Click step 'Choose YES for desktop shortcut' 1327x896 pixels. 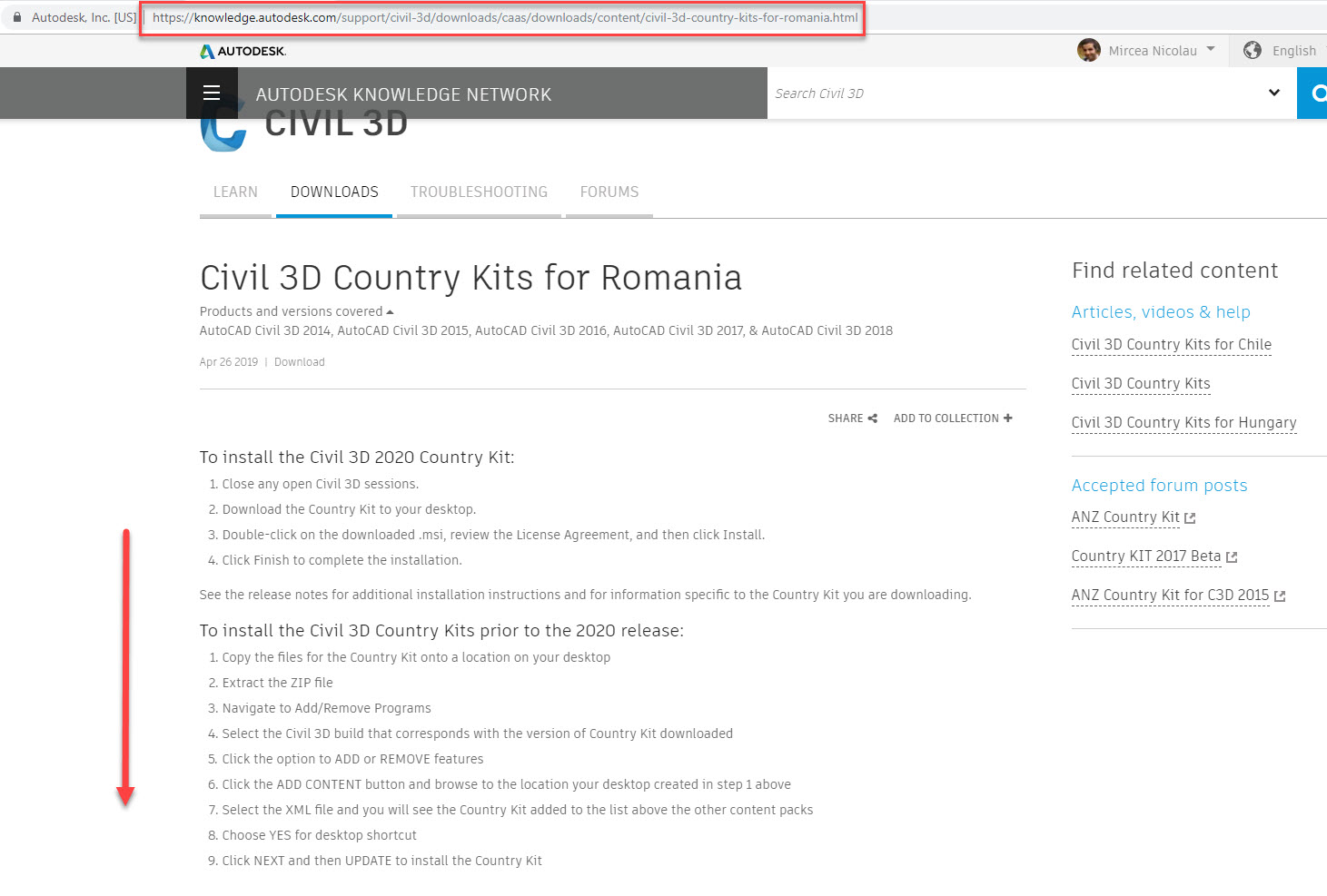point(319,836)
